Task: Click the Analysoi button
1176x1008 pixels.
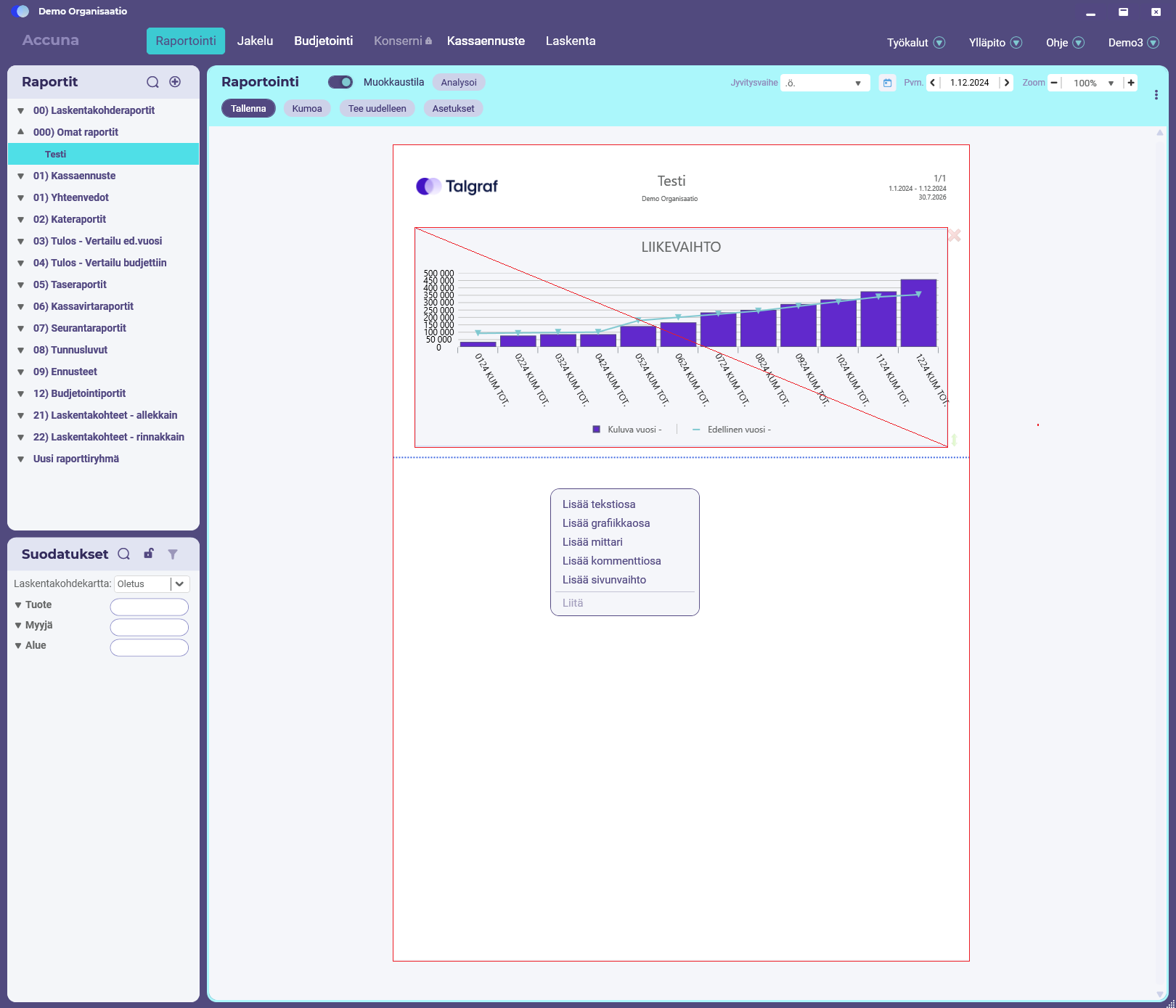Action: coord(459,82)
